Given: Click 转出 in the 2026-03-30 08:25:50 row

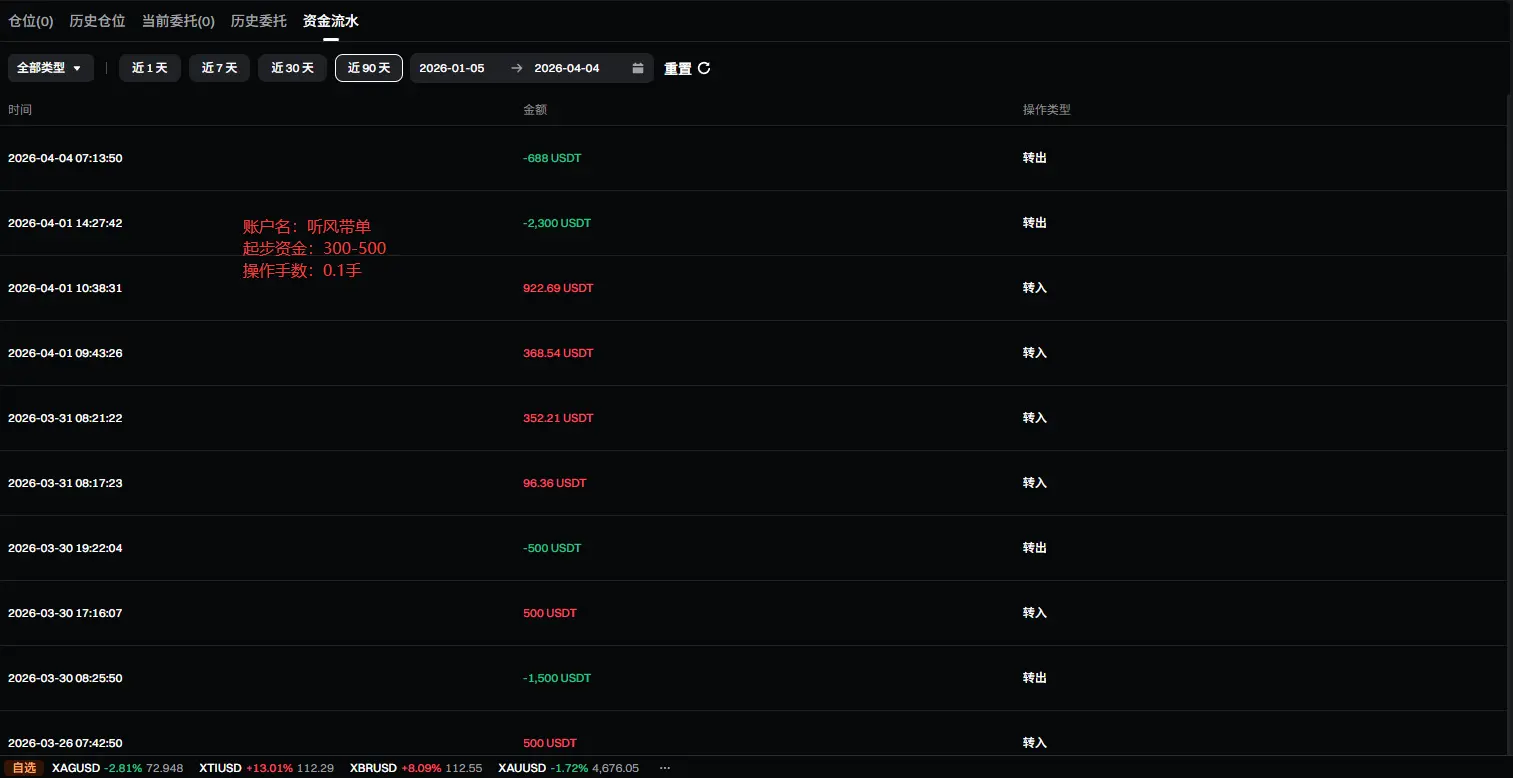Looking at the screenshot, I should click(x=1035, y=678).
